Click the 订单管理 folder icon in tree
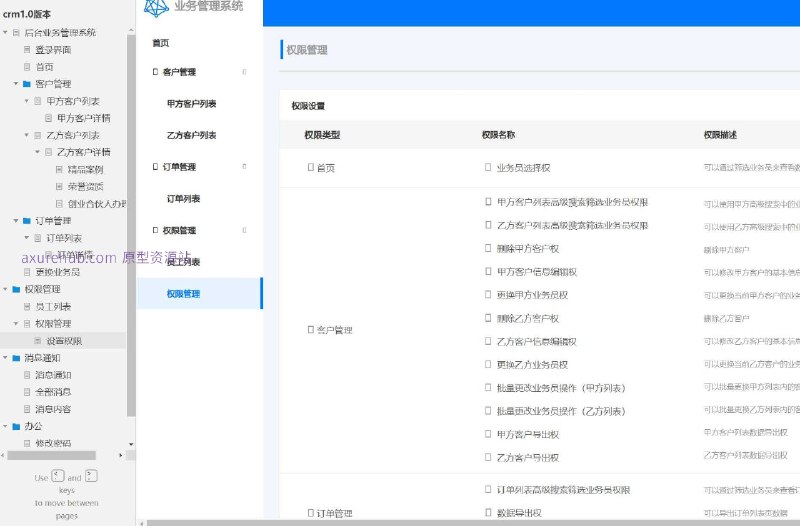Image resolution: width=800 pixels, height=526 pixels. point(27,220)
